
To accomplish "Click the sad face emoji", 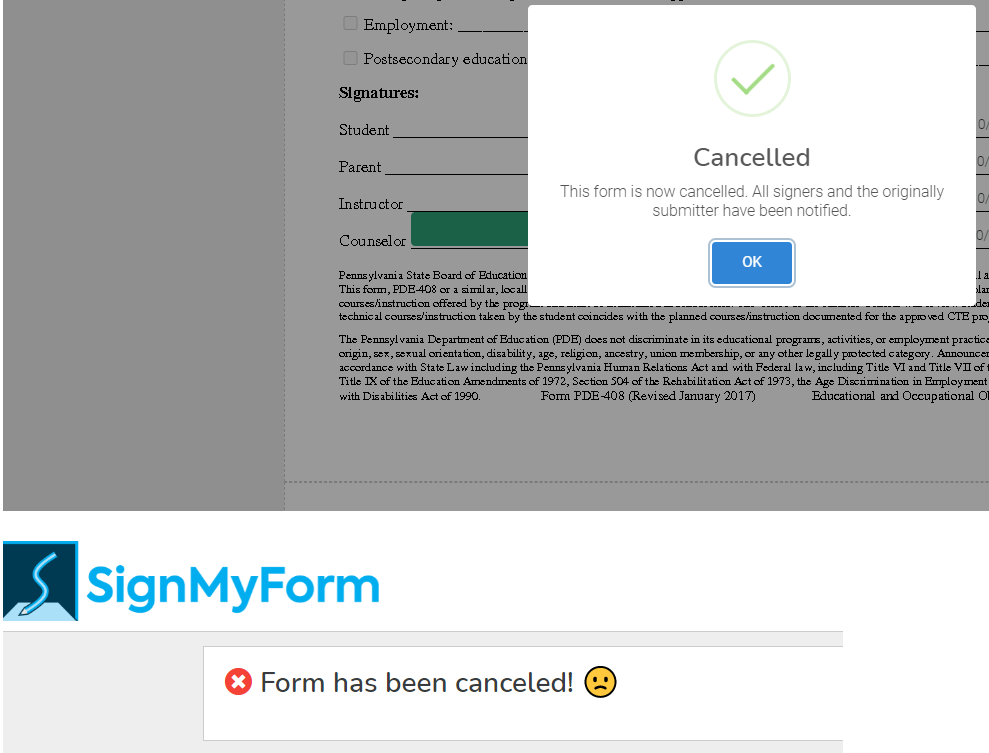I will (x=600, y=682).
